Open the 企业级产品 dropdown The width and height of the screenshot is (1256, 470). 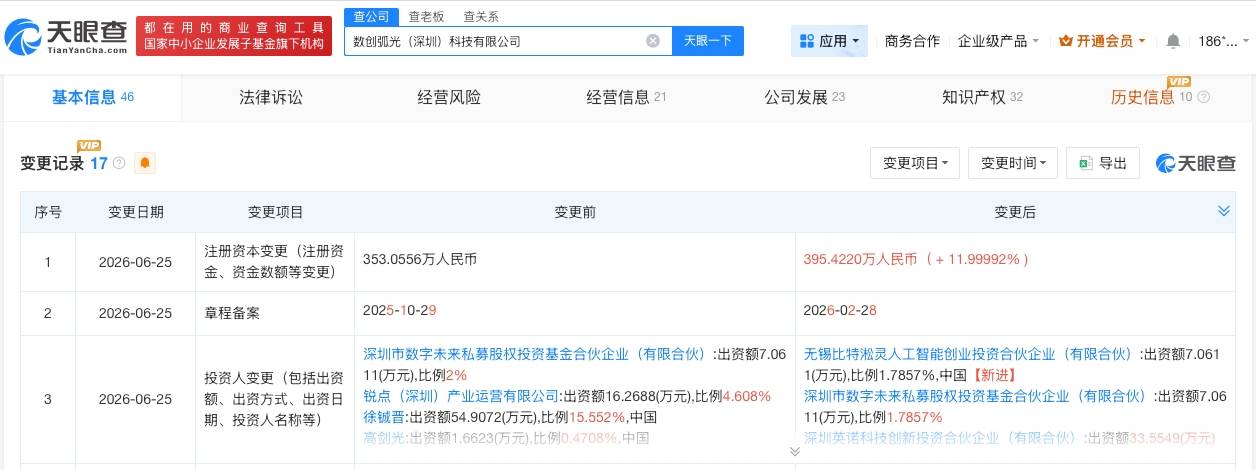pyautogui.click(x=998, y=41)
